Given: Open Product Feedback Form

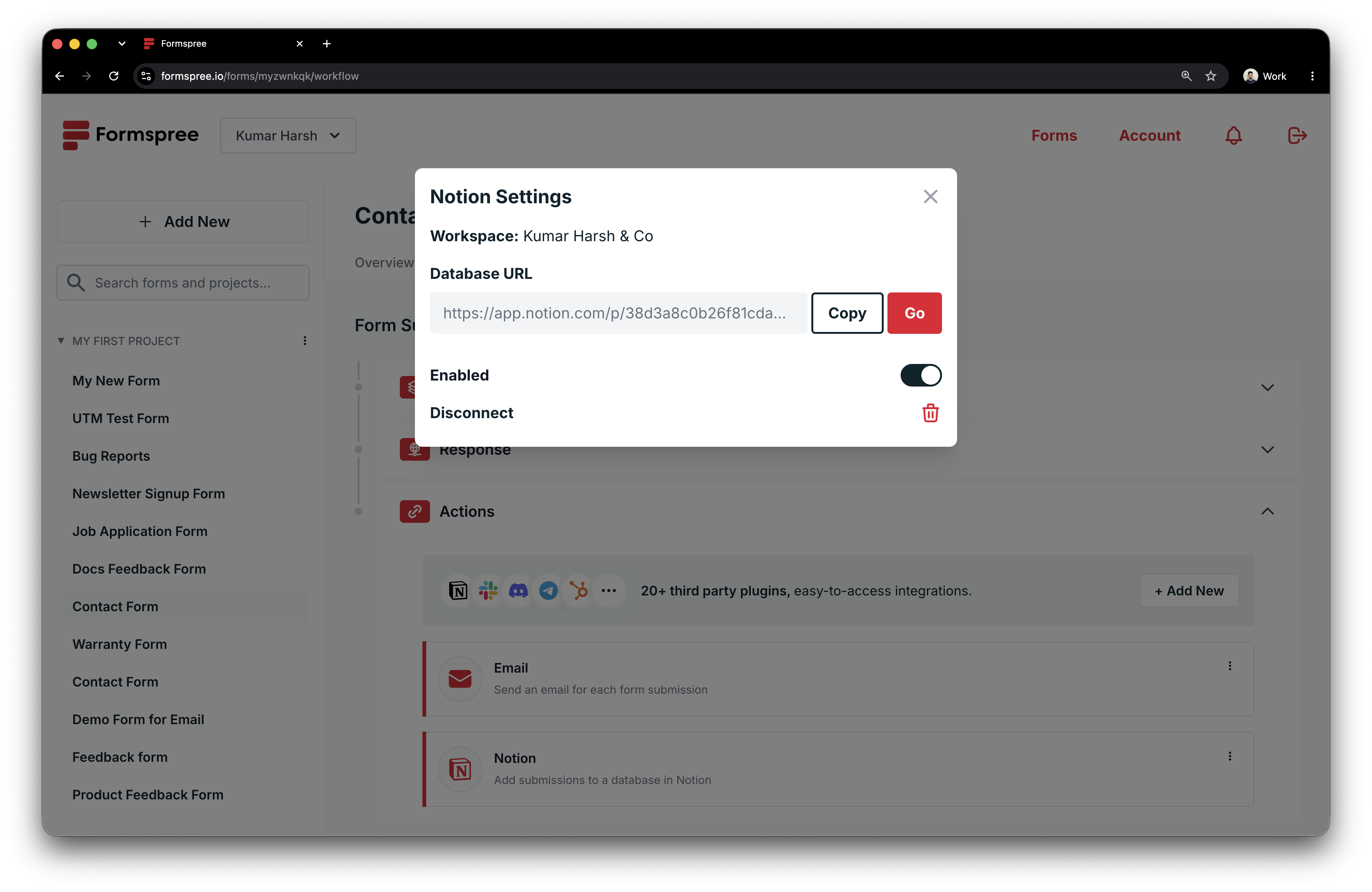Looking at the screenshot, I should click(x=148, y=795).
